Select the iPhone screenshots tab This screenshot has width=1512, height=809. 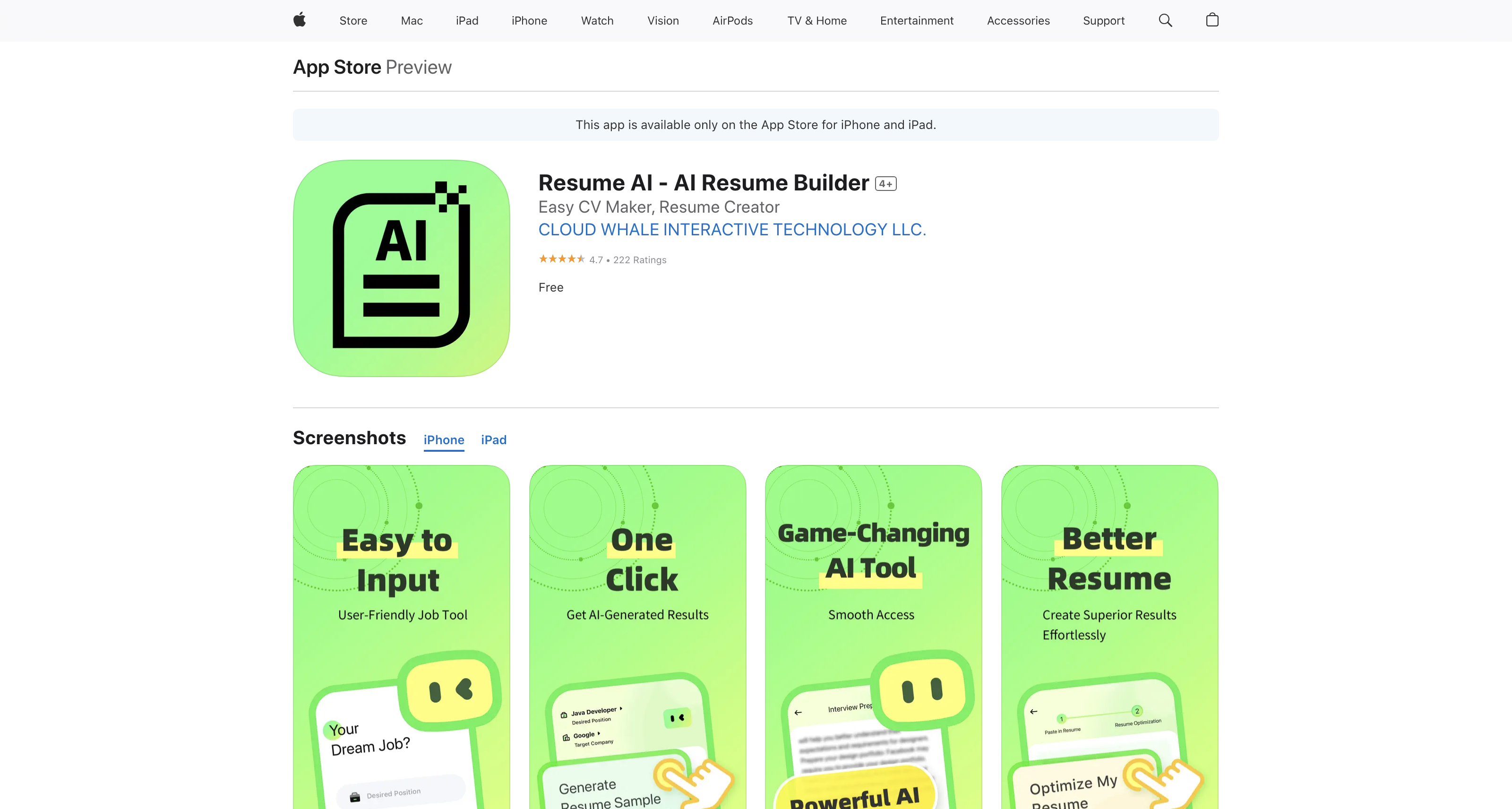(x=444, y=440)
